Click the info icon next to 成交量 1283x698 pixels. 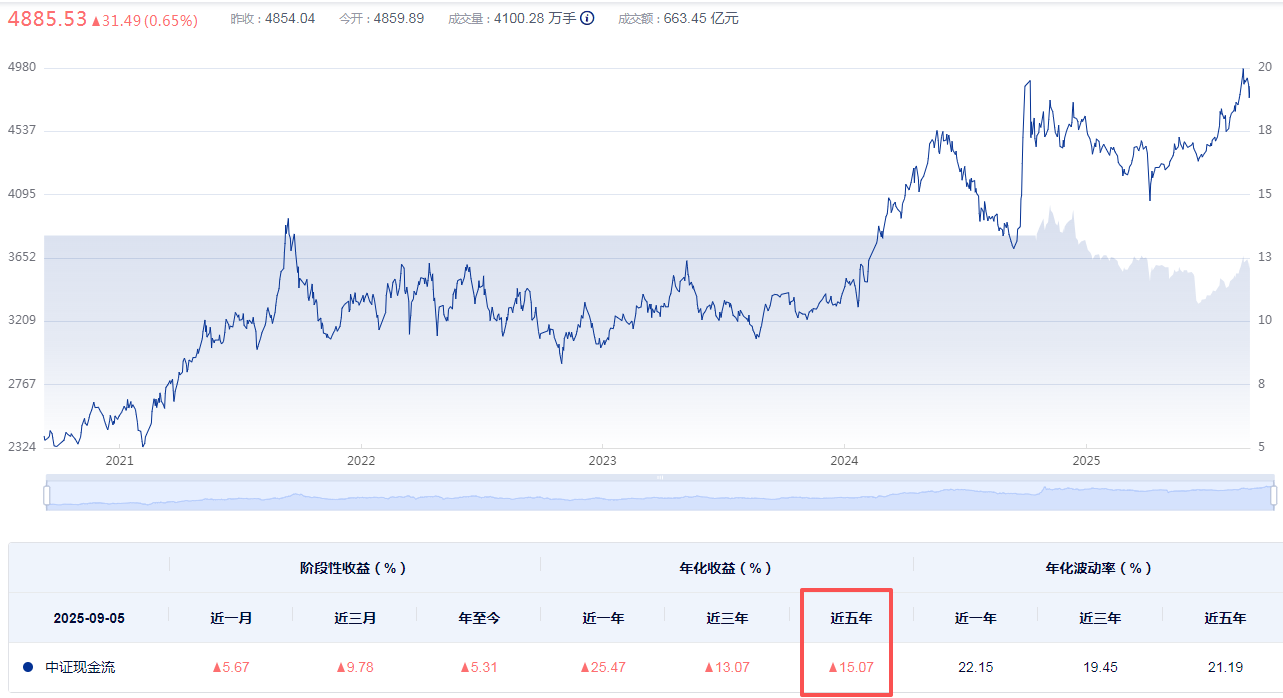pyautogui.click(x=588, y=18)
